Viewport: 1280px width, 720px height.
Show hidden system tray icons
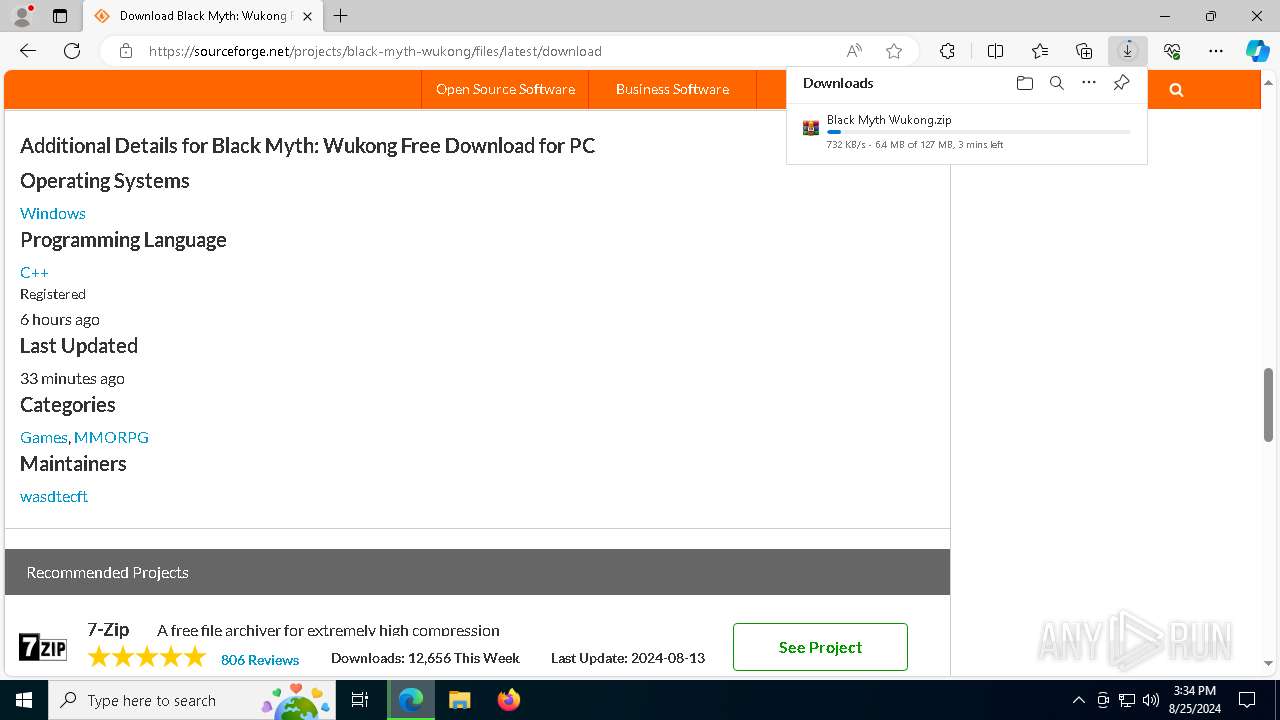coord(1078,700)
